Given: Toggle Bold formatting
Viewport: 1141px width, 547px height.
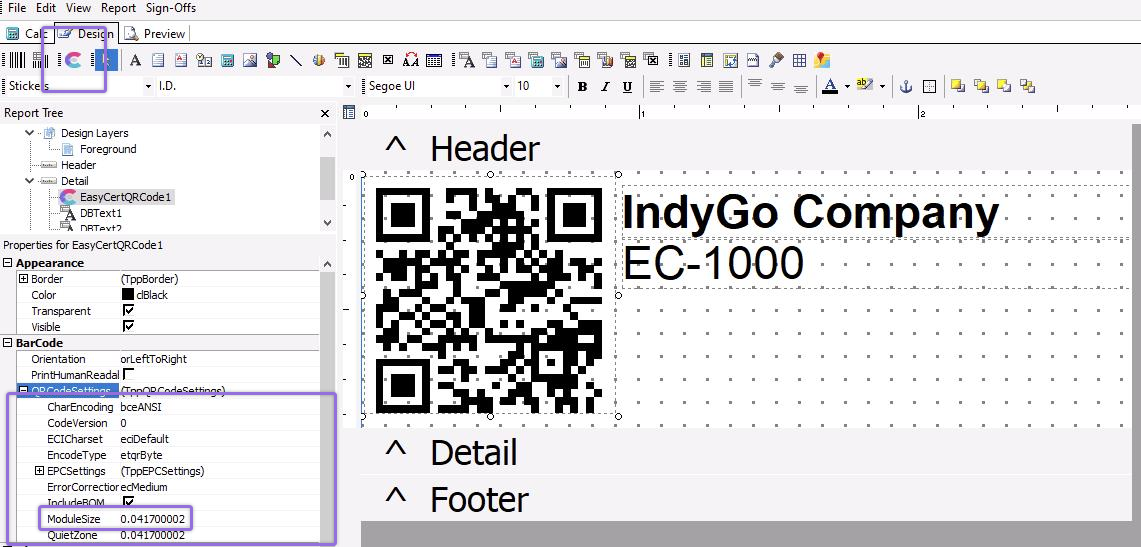Looking at the screenshot, I should coord(582,87).
